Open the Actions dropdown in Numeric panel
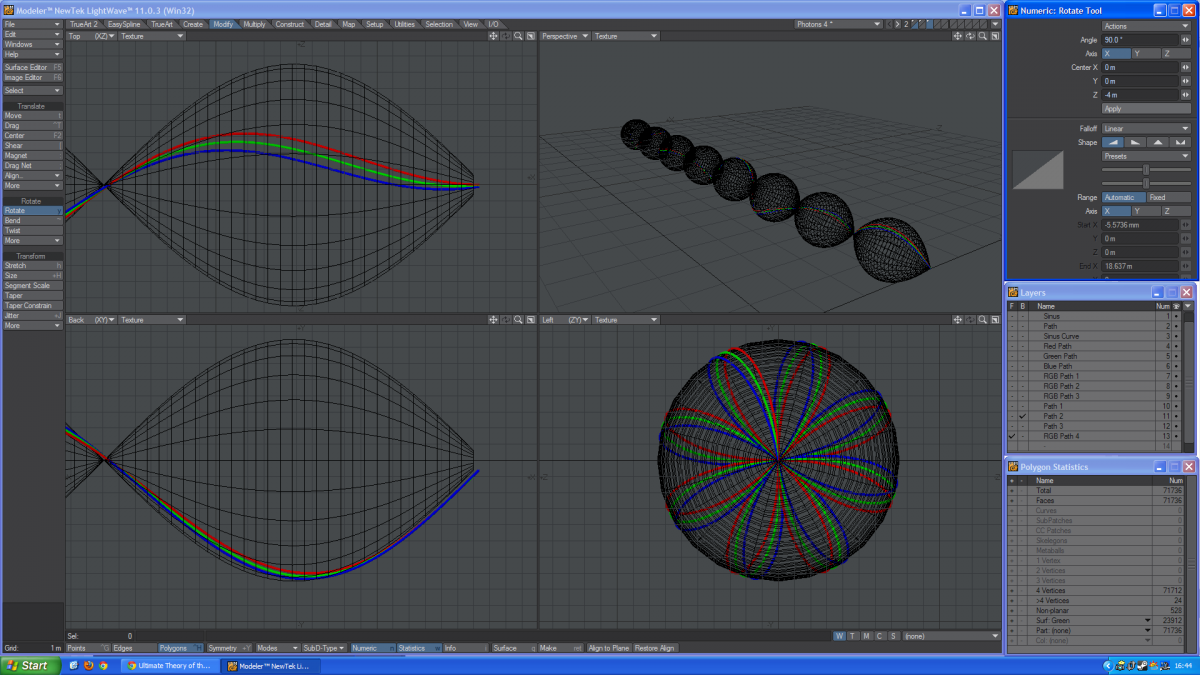The height and width of the screenshot is (675, 1200). click(x=1145, y=26)
